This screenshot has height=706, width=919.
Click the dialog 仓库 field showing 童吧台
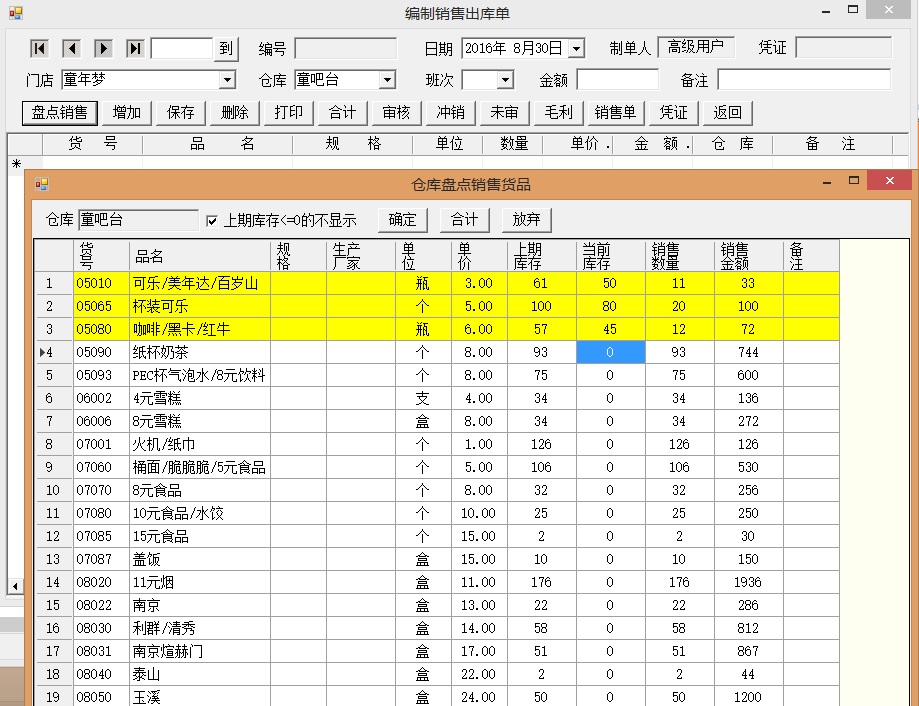(138, 220)
